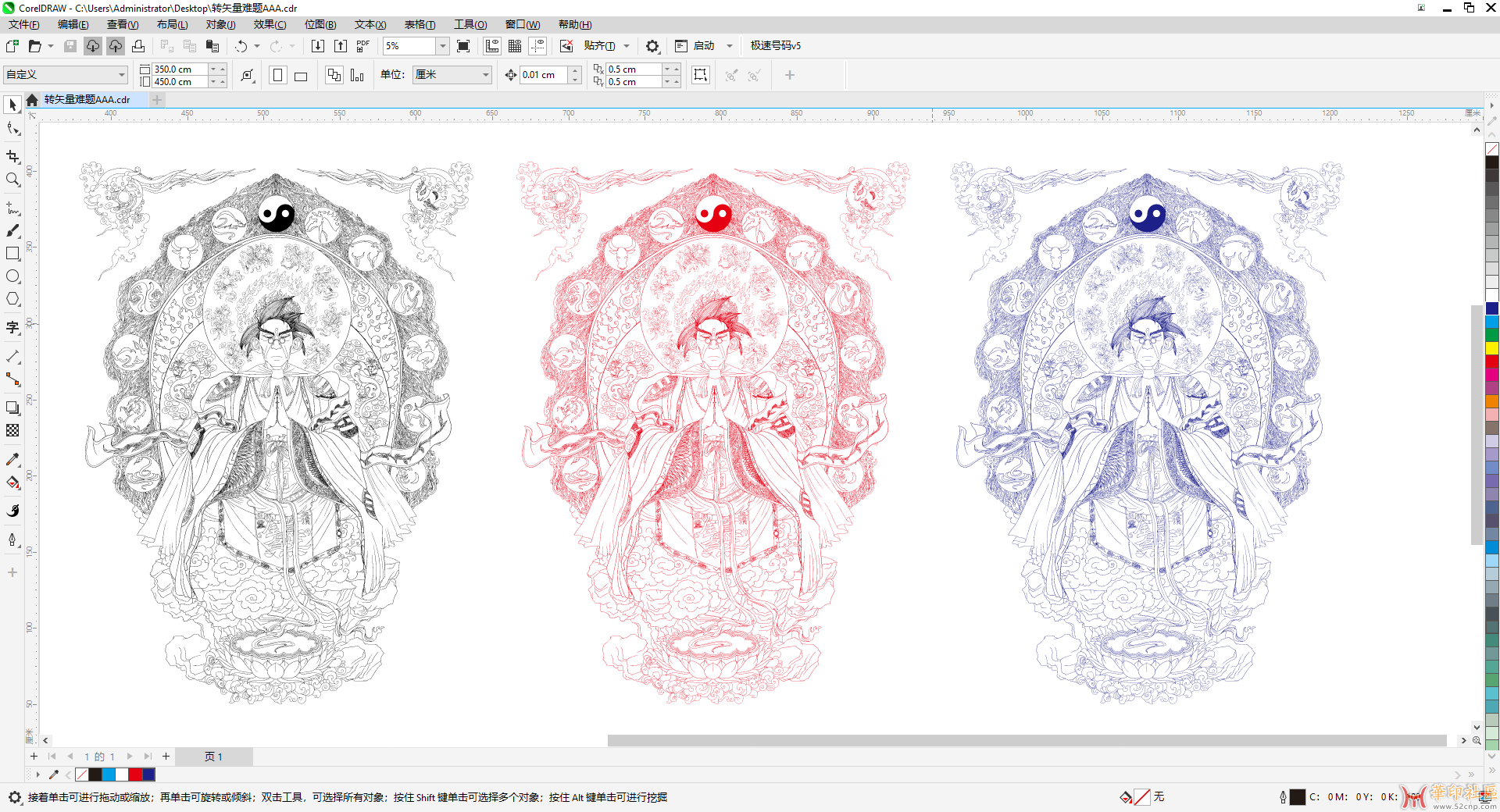1500x812 pixels.
Task: Toggle Show guidelines button
Action: click(x=537, y=46)
